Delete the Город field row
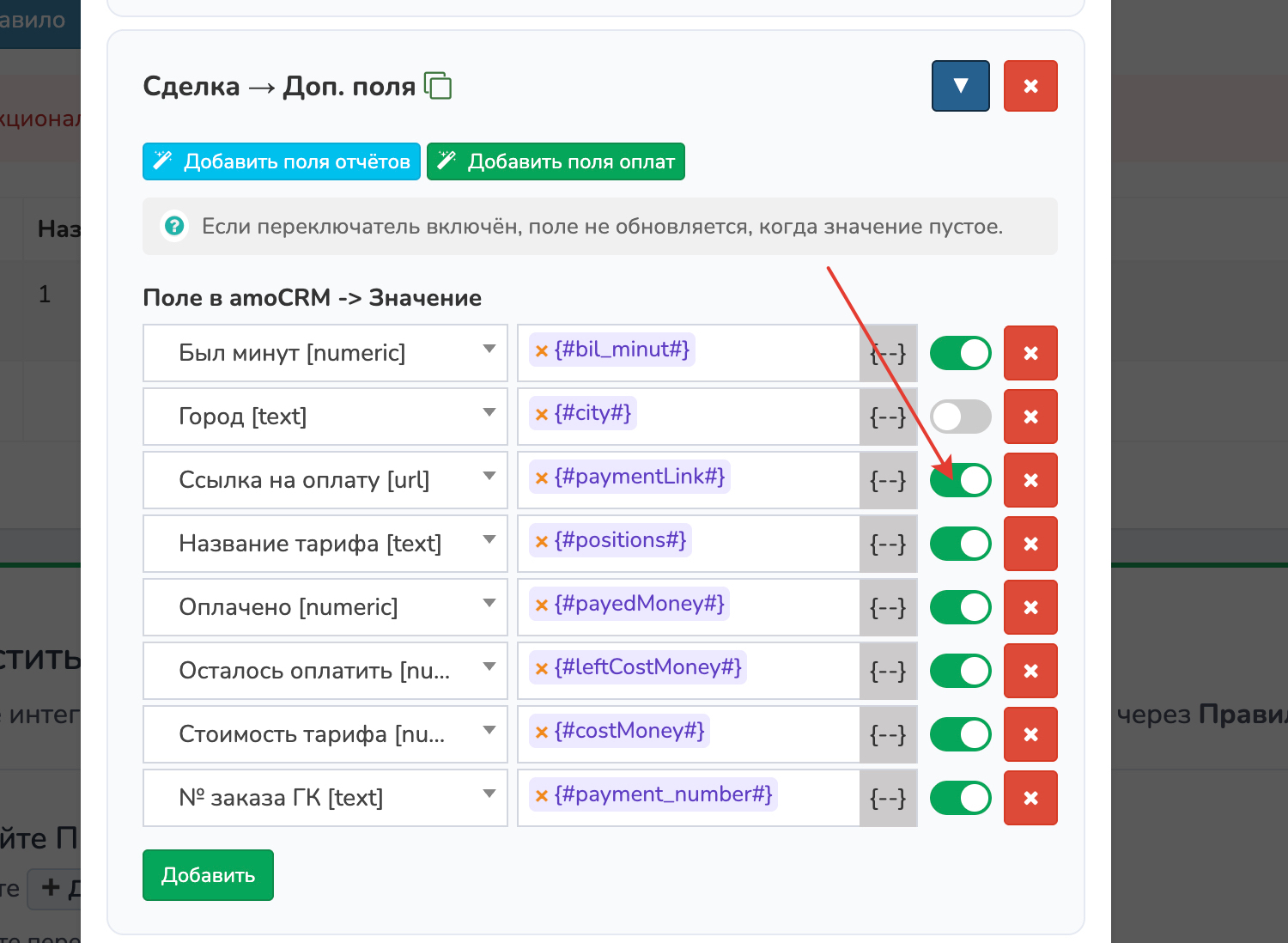The width and height of the screenshot is (1288, 943). point(1030,417)
